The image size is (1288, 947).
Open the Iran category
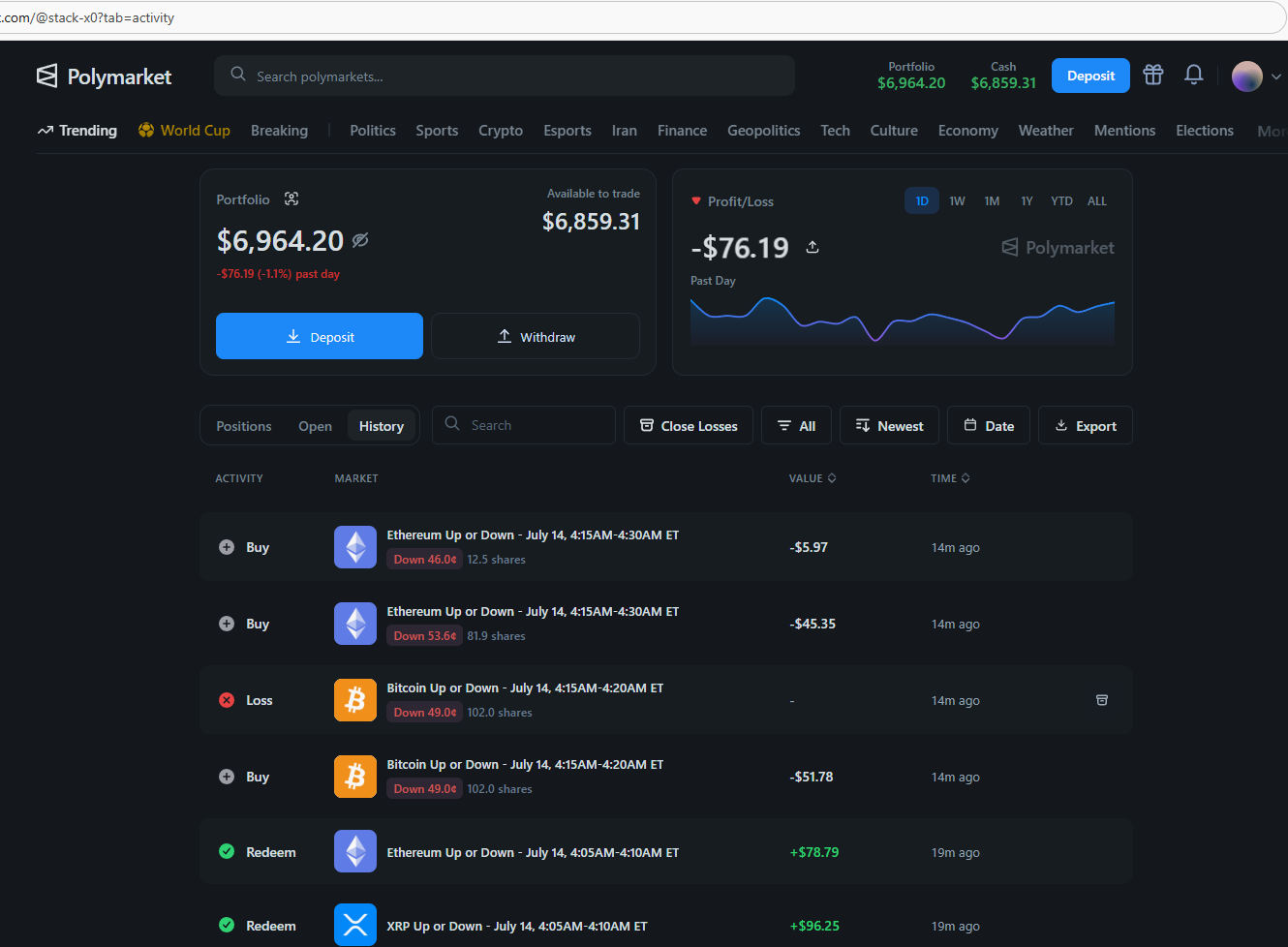(625, 131)
